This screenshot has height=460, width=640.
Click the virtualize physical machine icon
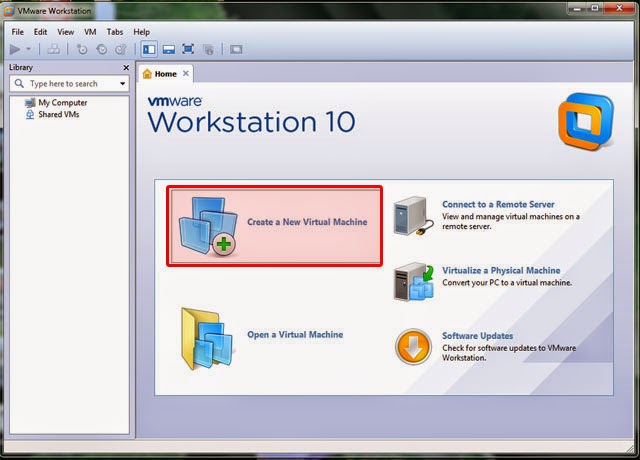pyautogui.click(x=414, y=282)
